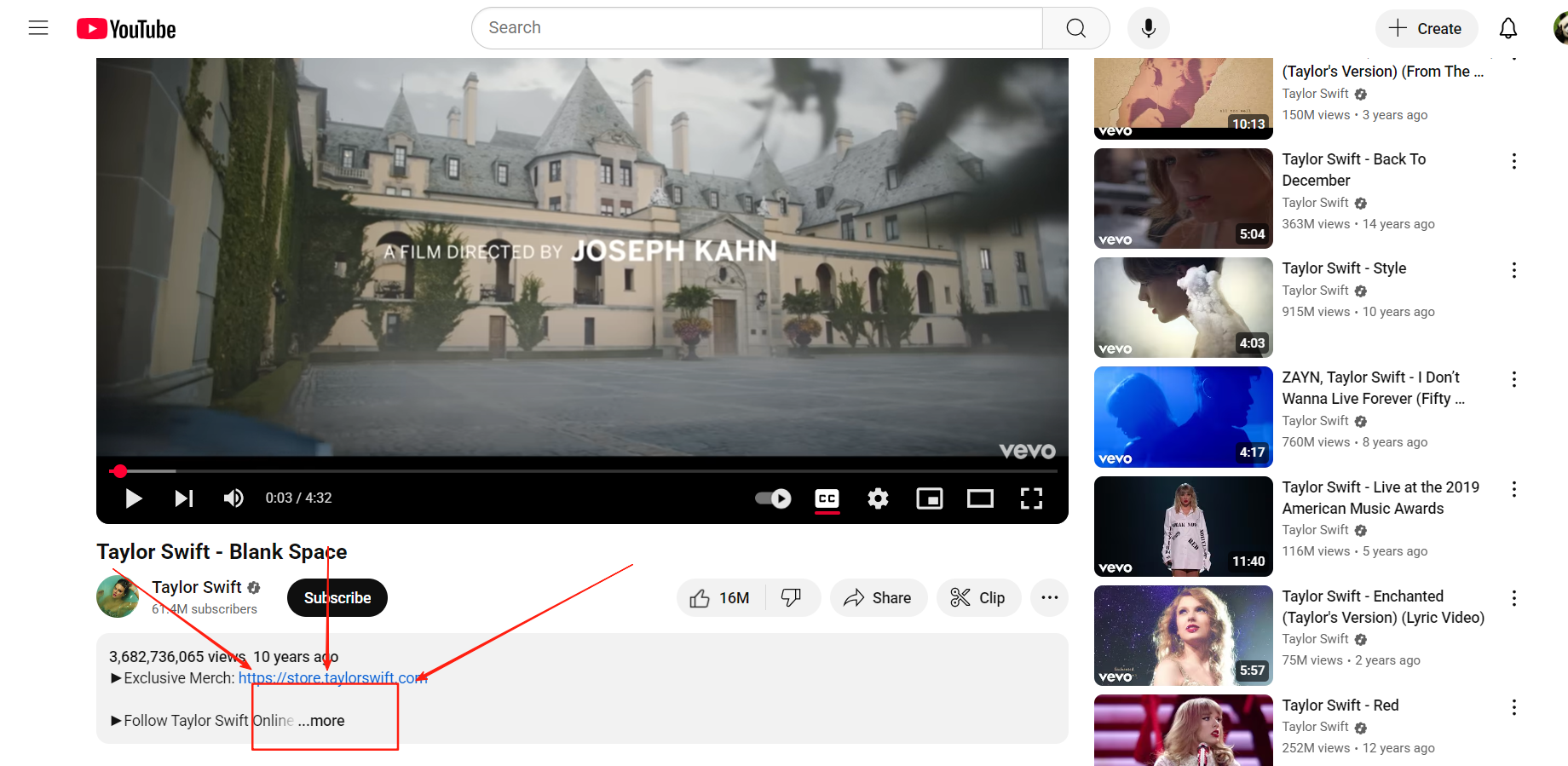Open the ZAYN, Taylor Swift video thumbnail

[x=1184, y=417]
